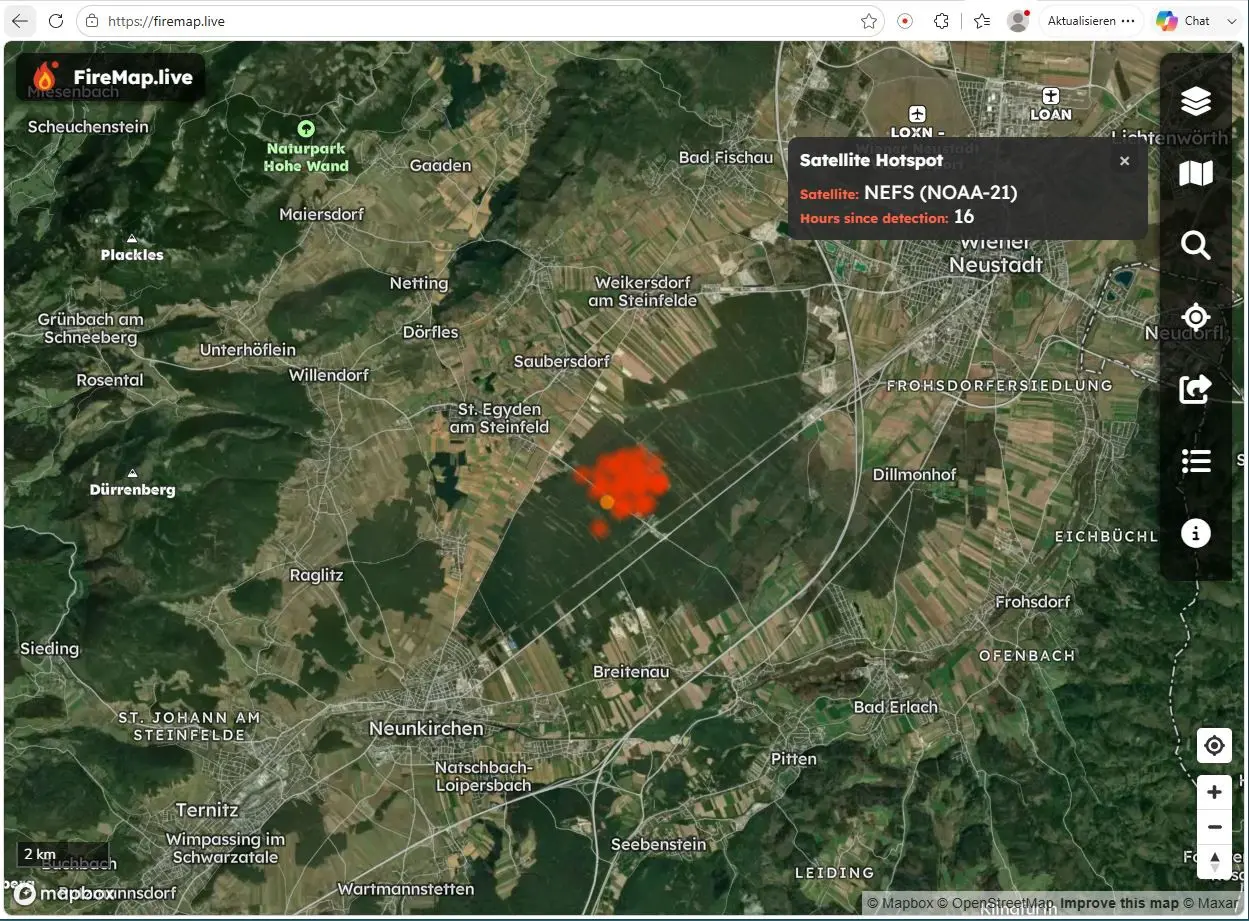The height and width of the screenshot is (921, 1249).
Task: Zoom in with the plus button
Action: click(x=1214, y=792)
